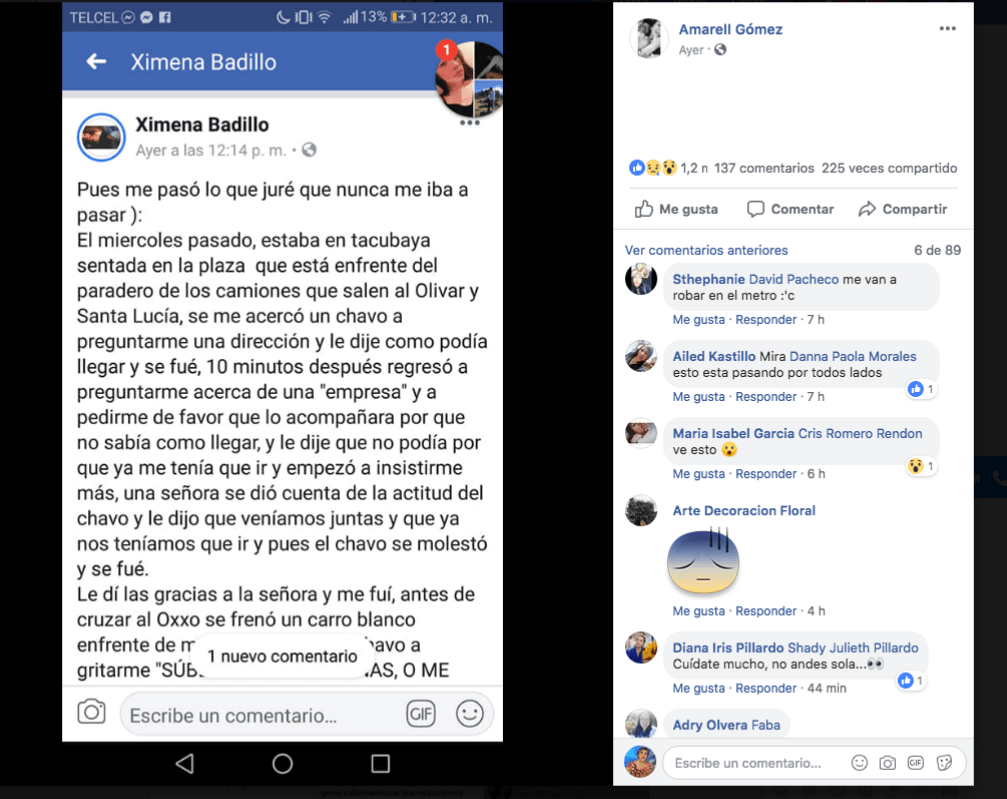
Task: Open the camera icon in left comment bar
Action: (91, 712)
